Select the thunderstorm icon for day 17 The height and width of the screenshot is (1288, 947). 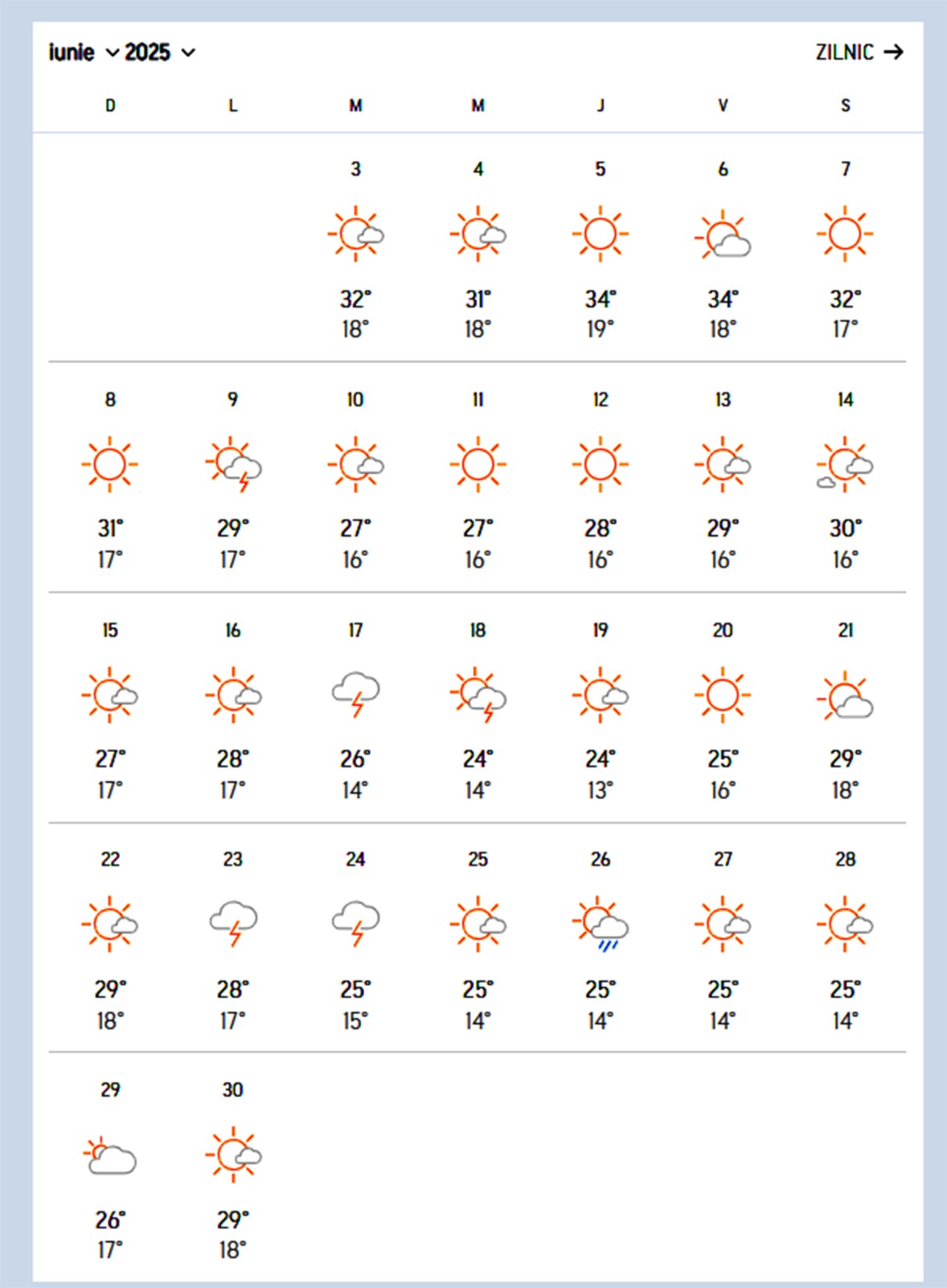click(x=356, y=694)
